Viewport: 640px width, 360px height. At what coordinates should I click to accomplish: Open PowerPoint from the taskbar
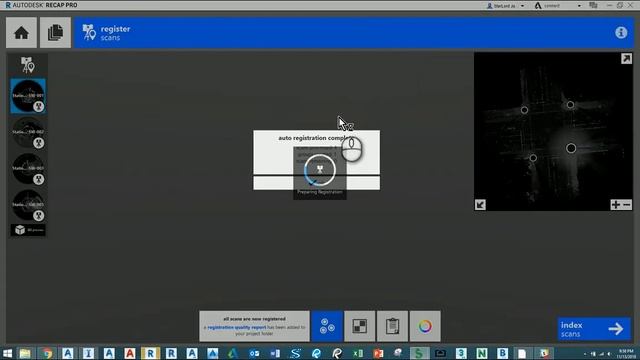(x=378, y=353)
